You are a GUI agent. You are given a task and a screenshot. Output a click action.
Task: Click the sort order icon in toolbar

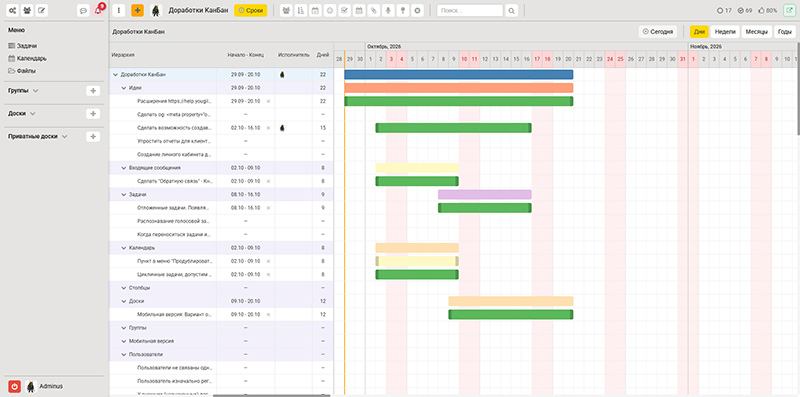click(x=301, y=10)
